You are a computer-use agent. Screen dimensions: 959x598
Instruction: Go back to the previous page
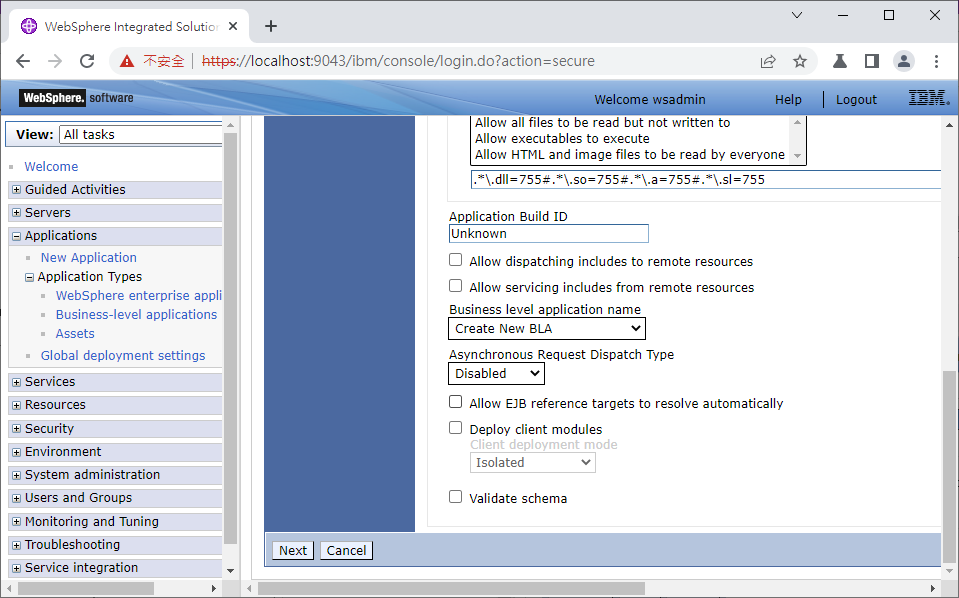pyautogui.click(x=23, y=61)
